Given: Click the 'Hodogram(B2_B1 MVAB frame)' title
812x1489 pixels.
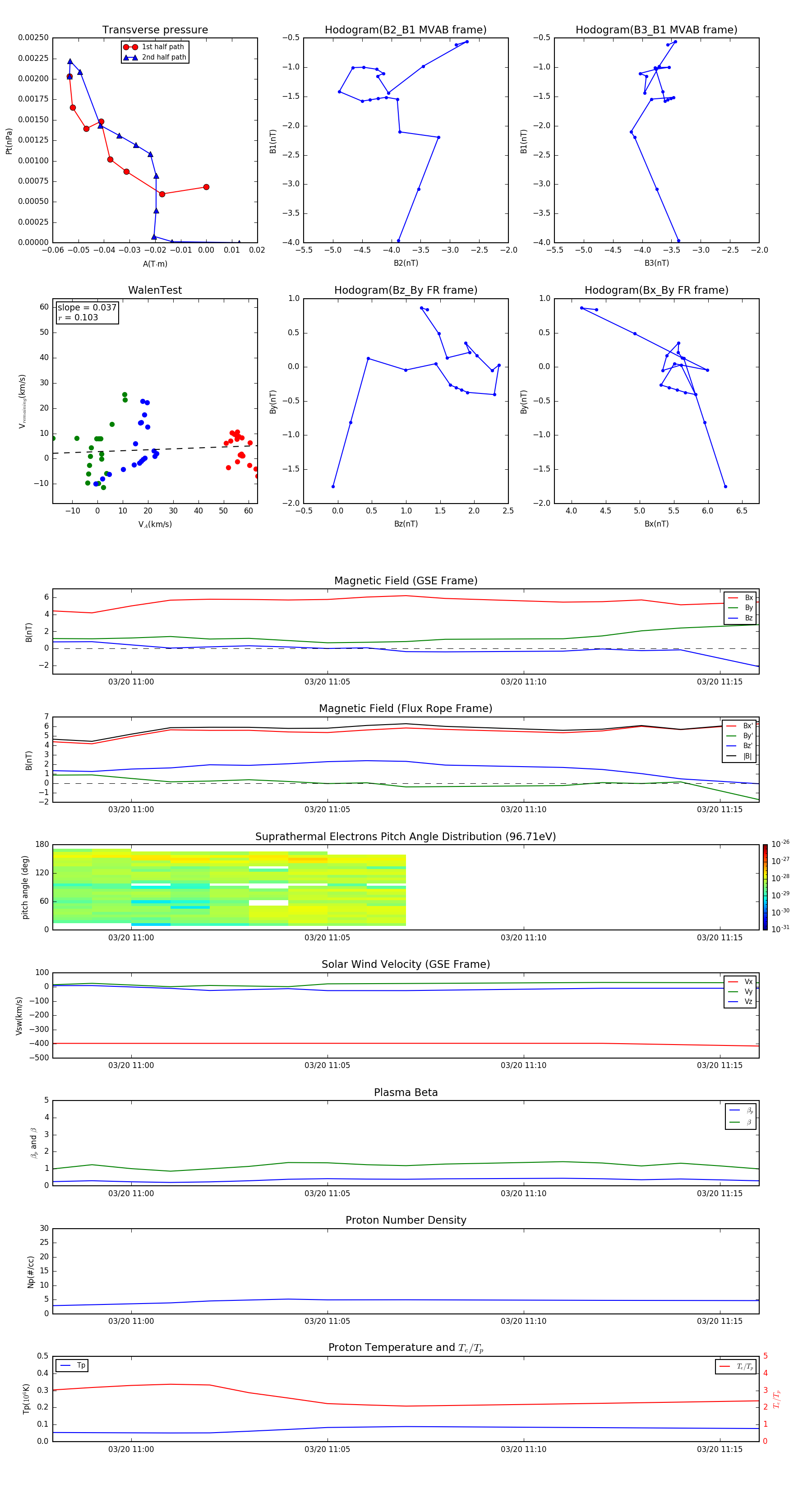Looking at the screenshot, I should click(x=406, y=29).
